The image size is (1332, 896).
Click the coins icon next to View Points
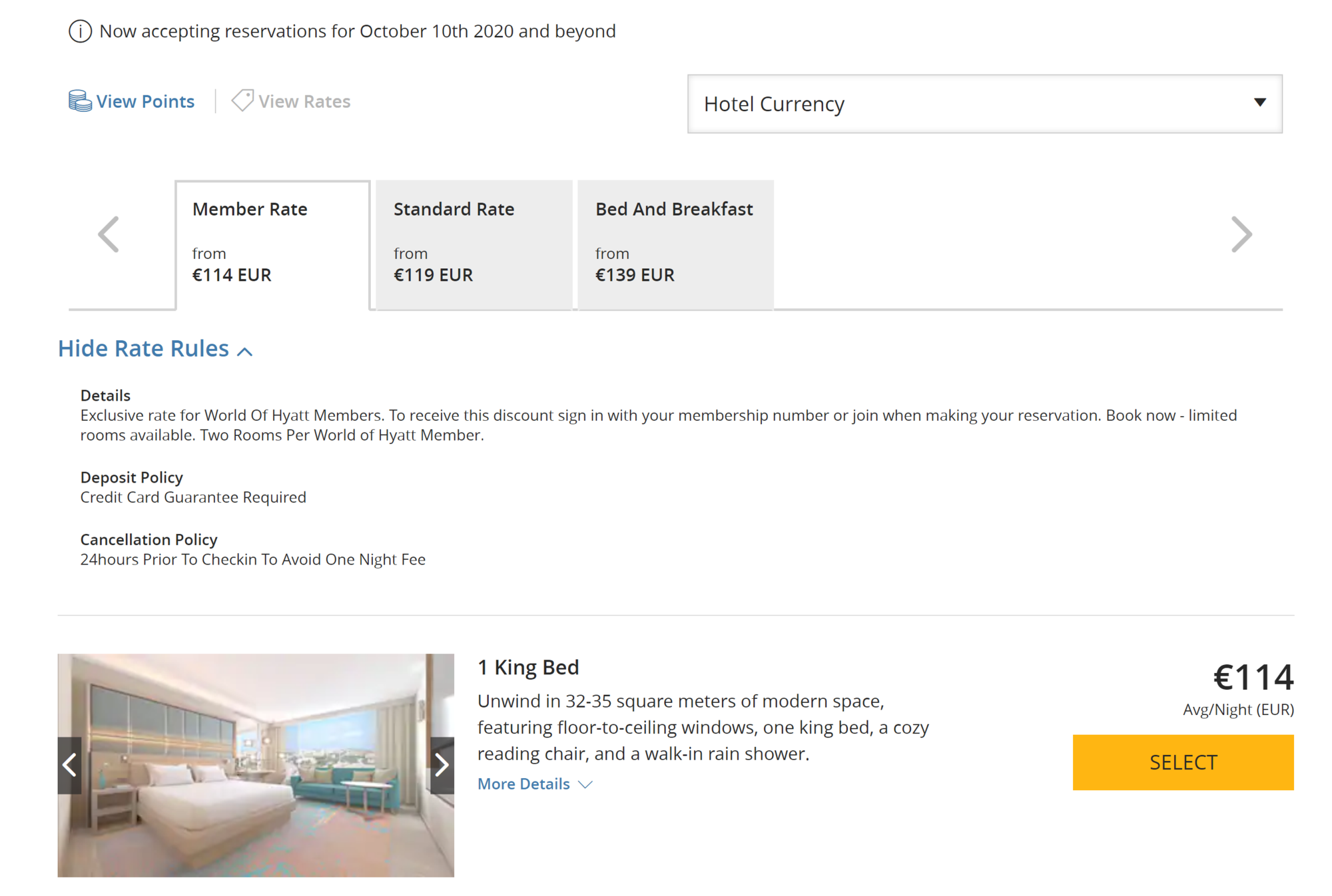(x=80, y=101)
